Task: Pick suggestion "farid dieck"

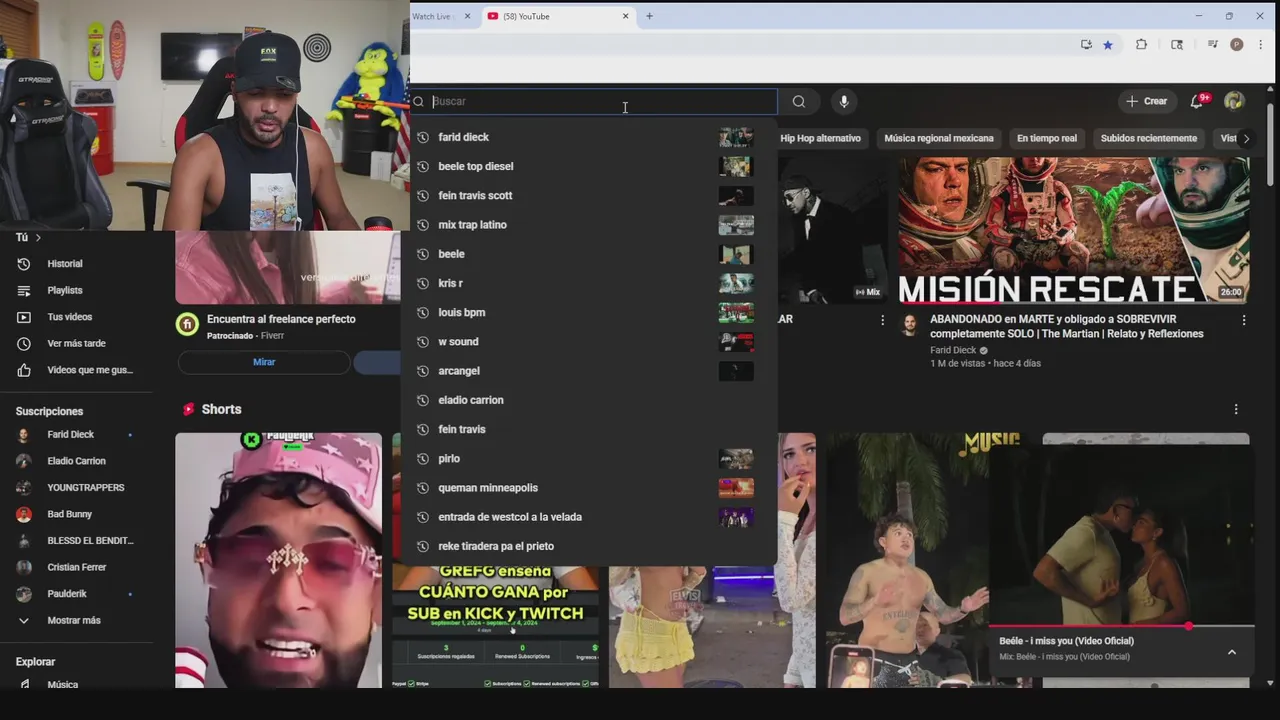Action: pos(589,137)
